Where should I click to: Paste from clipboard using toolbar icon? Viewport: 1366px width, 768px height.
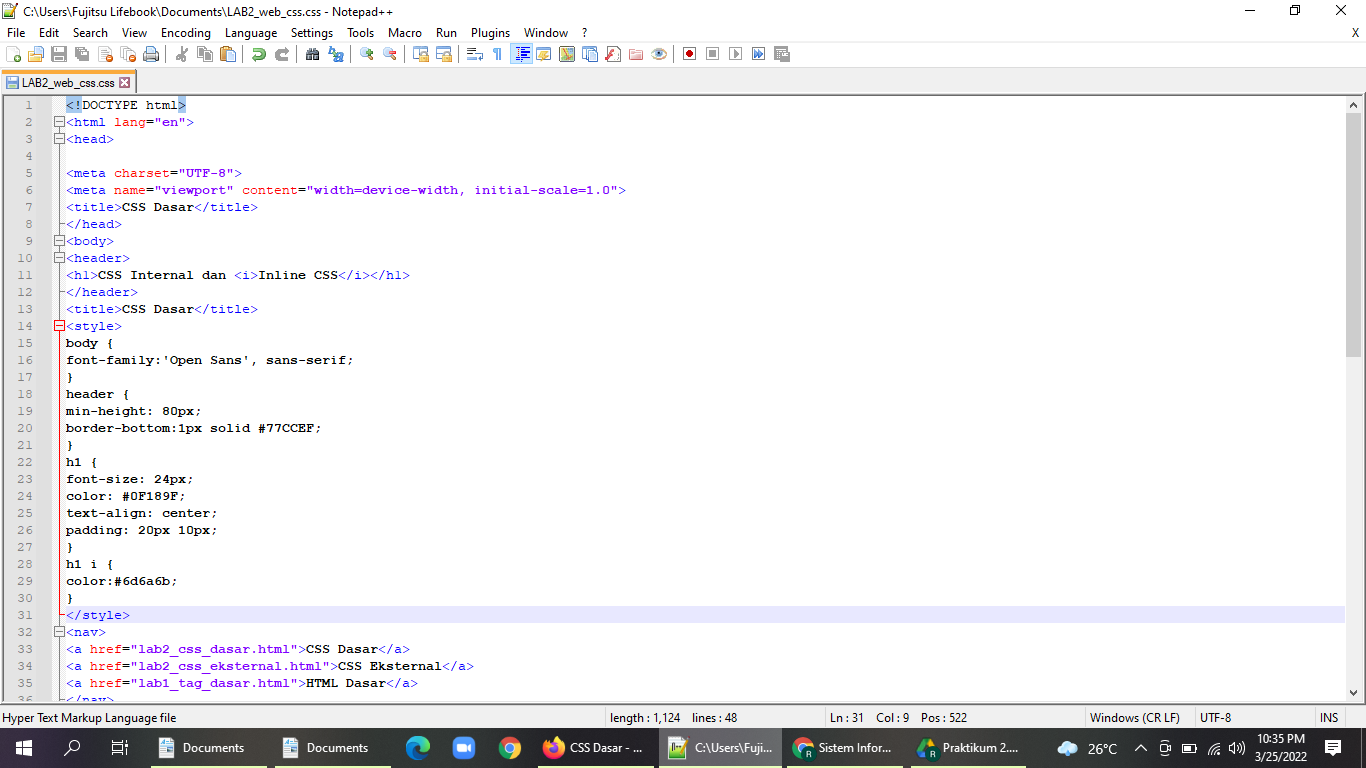click(x=227, y=54)
